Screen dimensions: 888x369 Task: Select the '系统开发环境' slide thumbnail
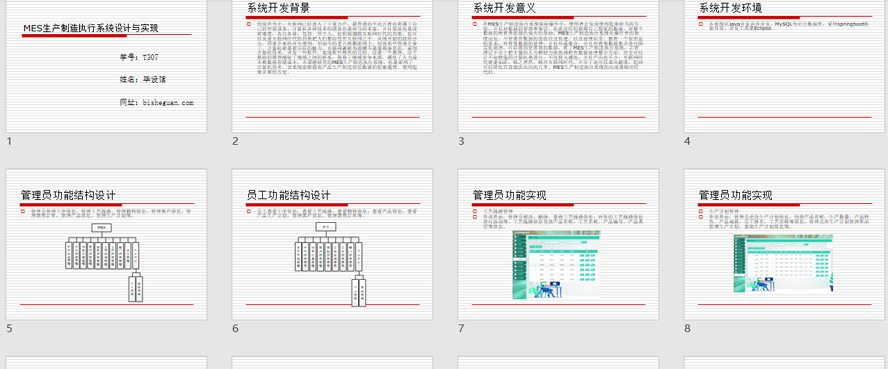pos(784,66)
